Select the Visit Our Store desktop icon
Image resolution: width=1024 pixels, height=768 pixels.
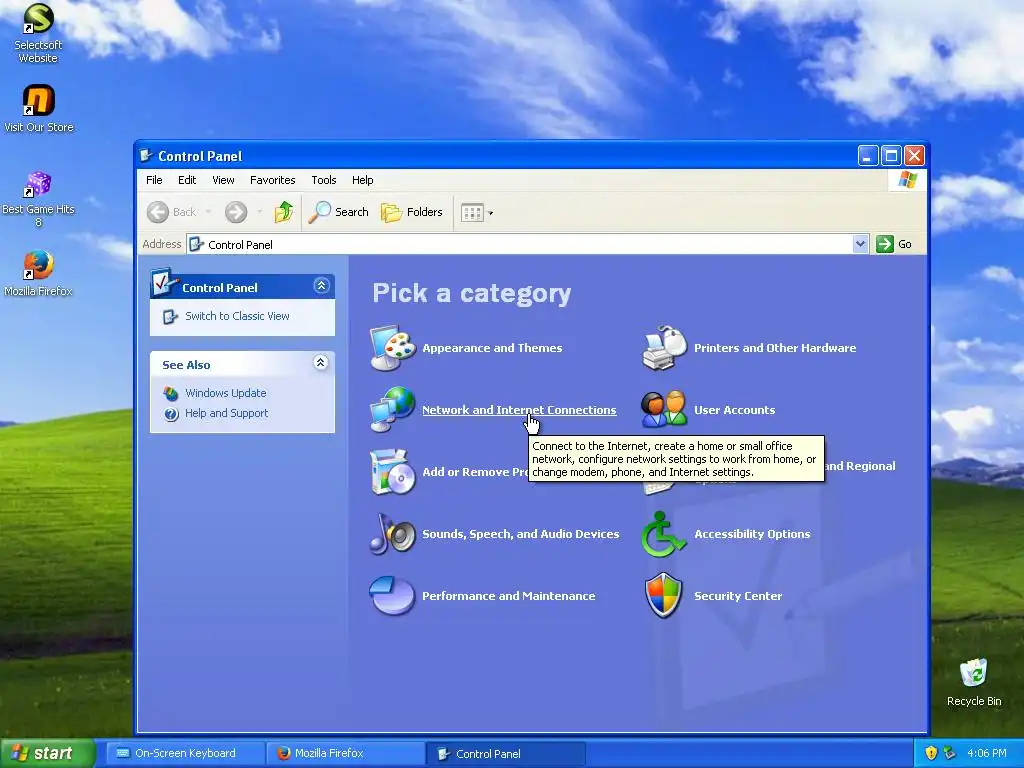click(39, 109)
